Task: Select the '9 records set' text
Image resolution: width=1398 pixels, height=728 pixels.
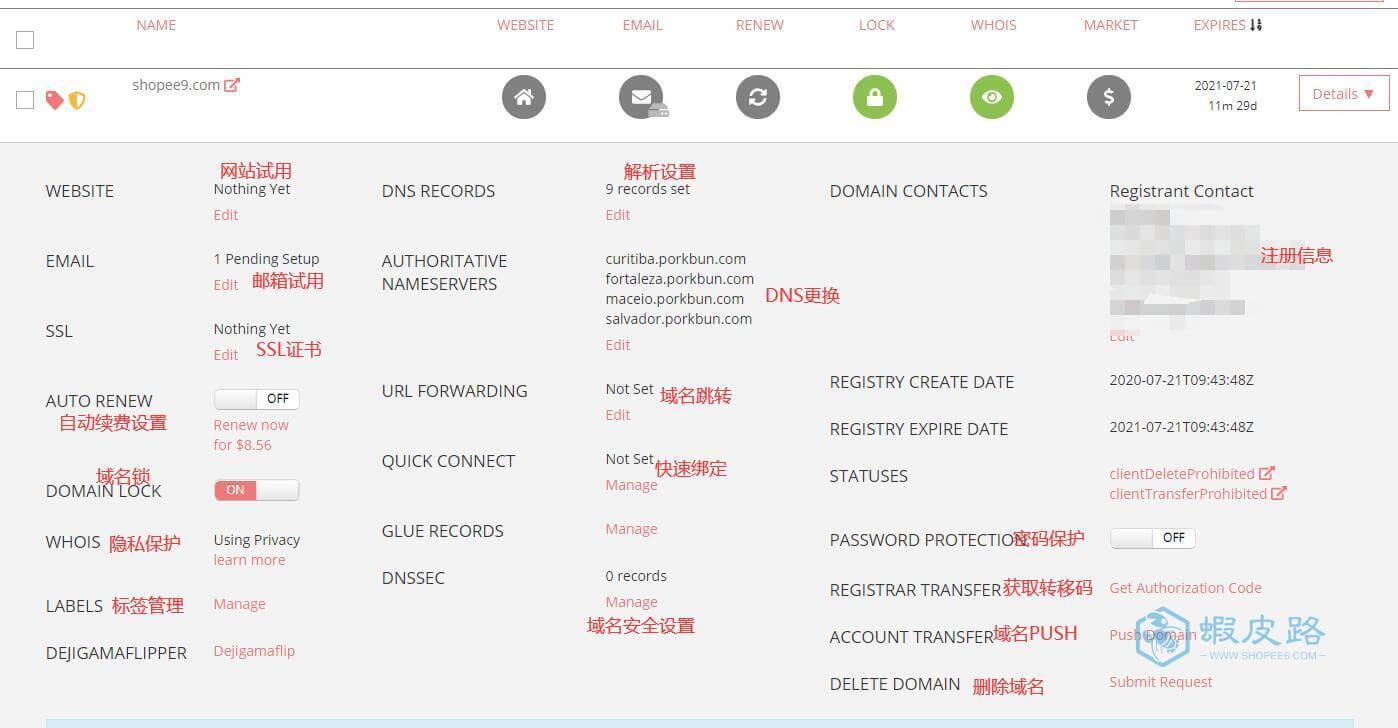Action: 648,189
